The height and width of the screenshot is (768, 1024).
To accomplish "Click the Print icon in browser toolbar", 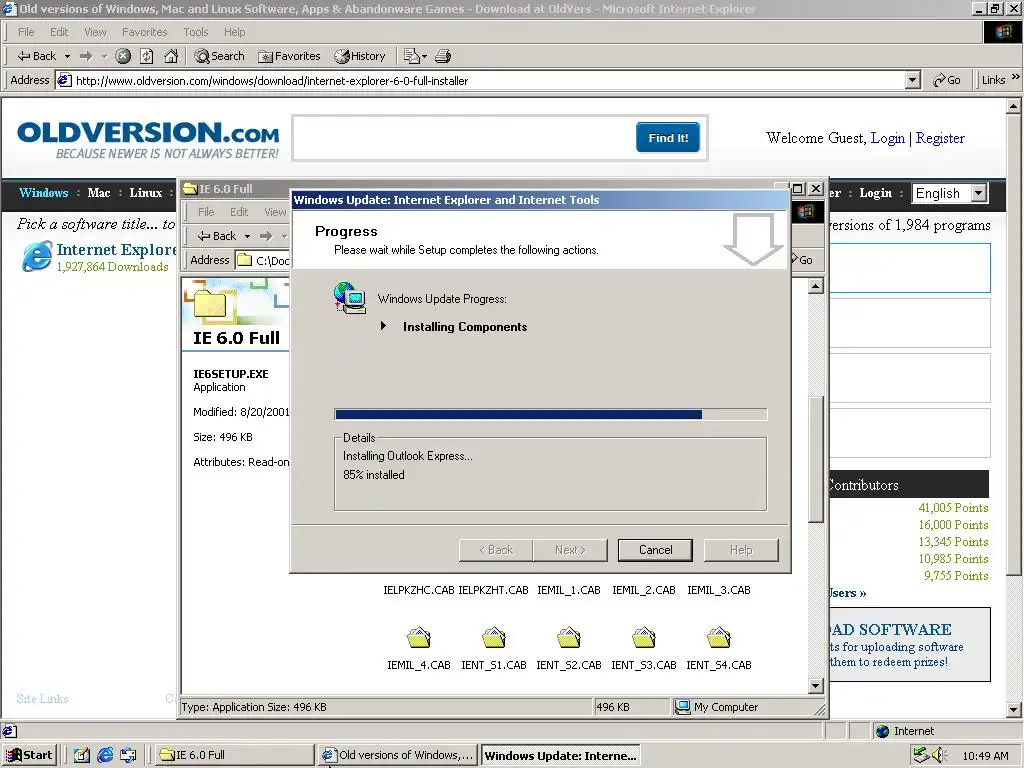I will [443, 56].
